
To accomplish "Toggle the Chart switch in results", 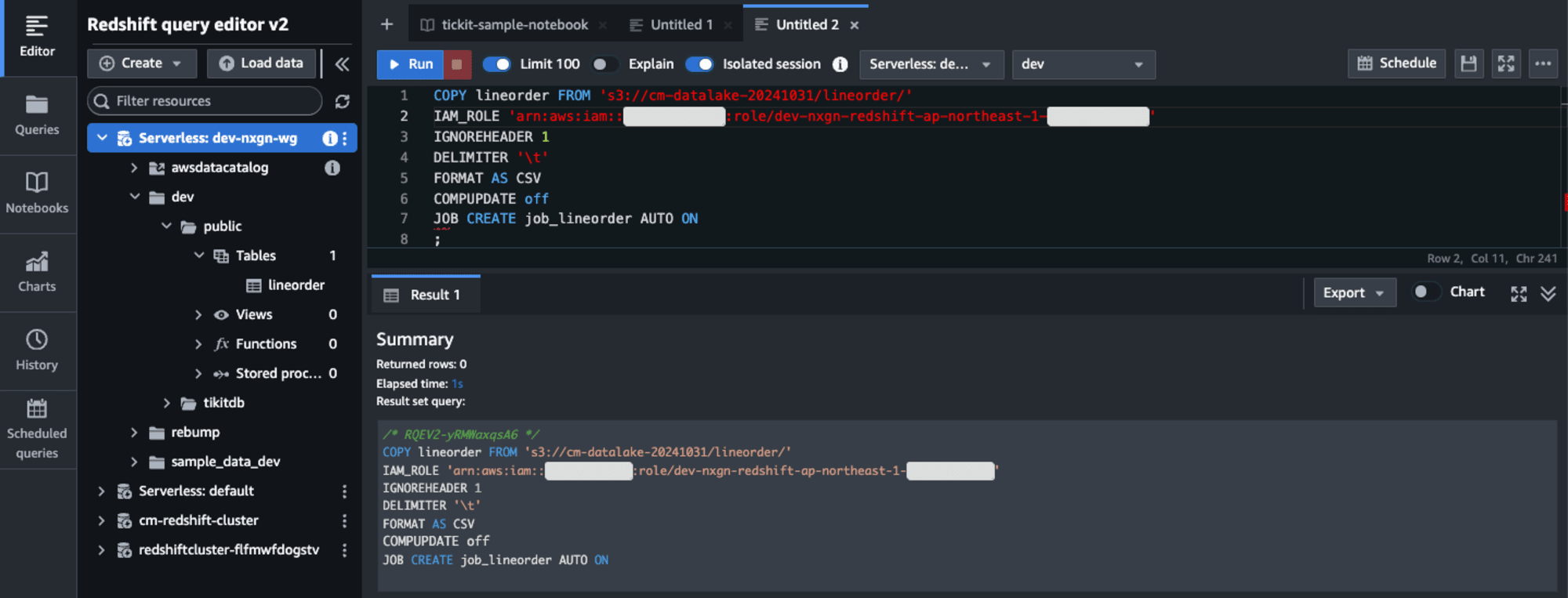I will pos(1426,292).
